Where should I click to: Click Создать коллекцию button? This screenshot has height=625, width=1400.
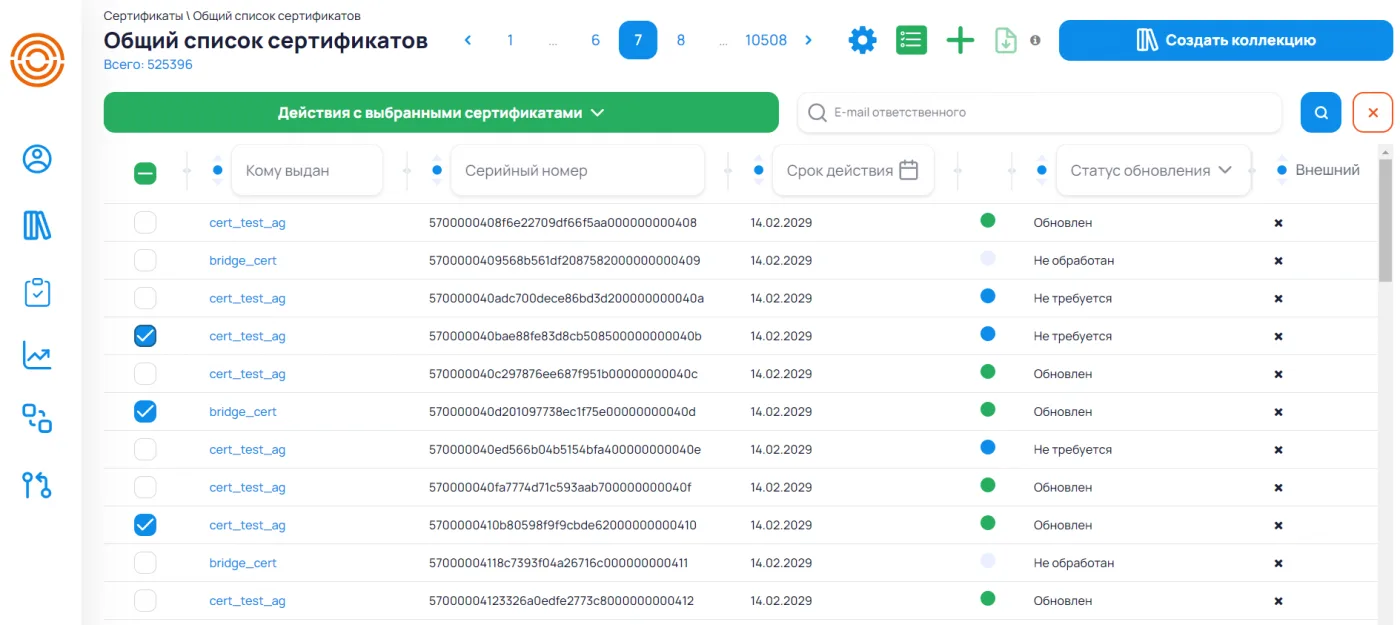click(x=1226, y=40)
